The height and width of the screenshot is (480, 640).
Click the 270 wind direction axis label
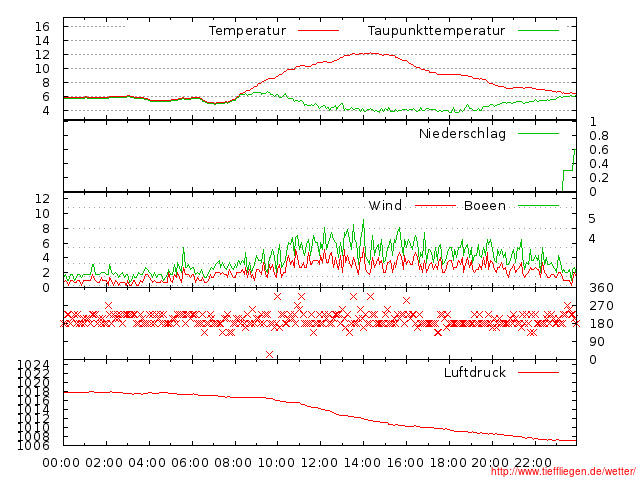[601, 306]
